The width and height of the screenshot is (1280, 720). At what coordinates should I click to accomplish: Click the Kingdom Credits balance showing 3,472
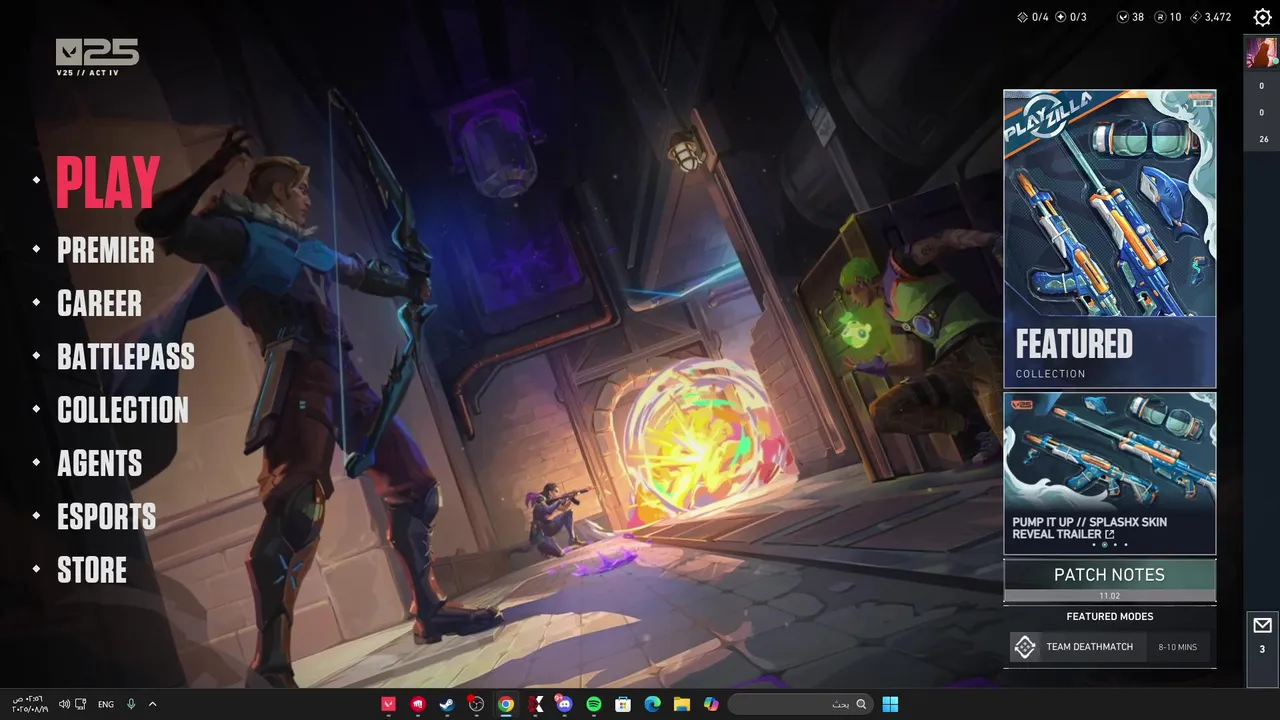(1210, 17)
